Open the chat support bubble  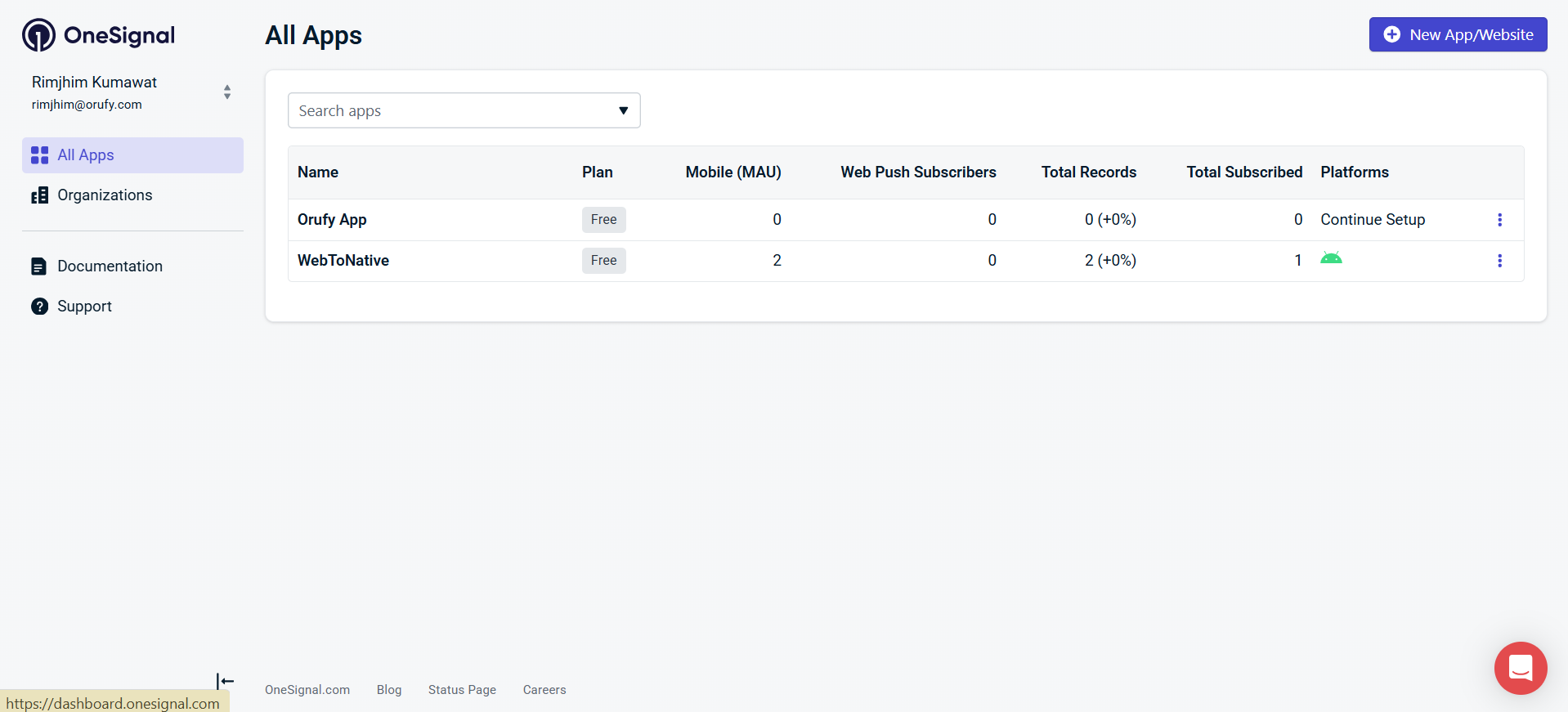pyautogui.click(x=1521, y=668)
